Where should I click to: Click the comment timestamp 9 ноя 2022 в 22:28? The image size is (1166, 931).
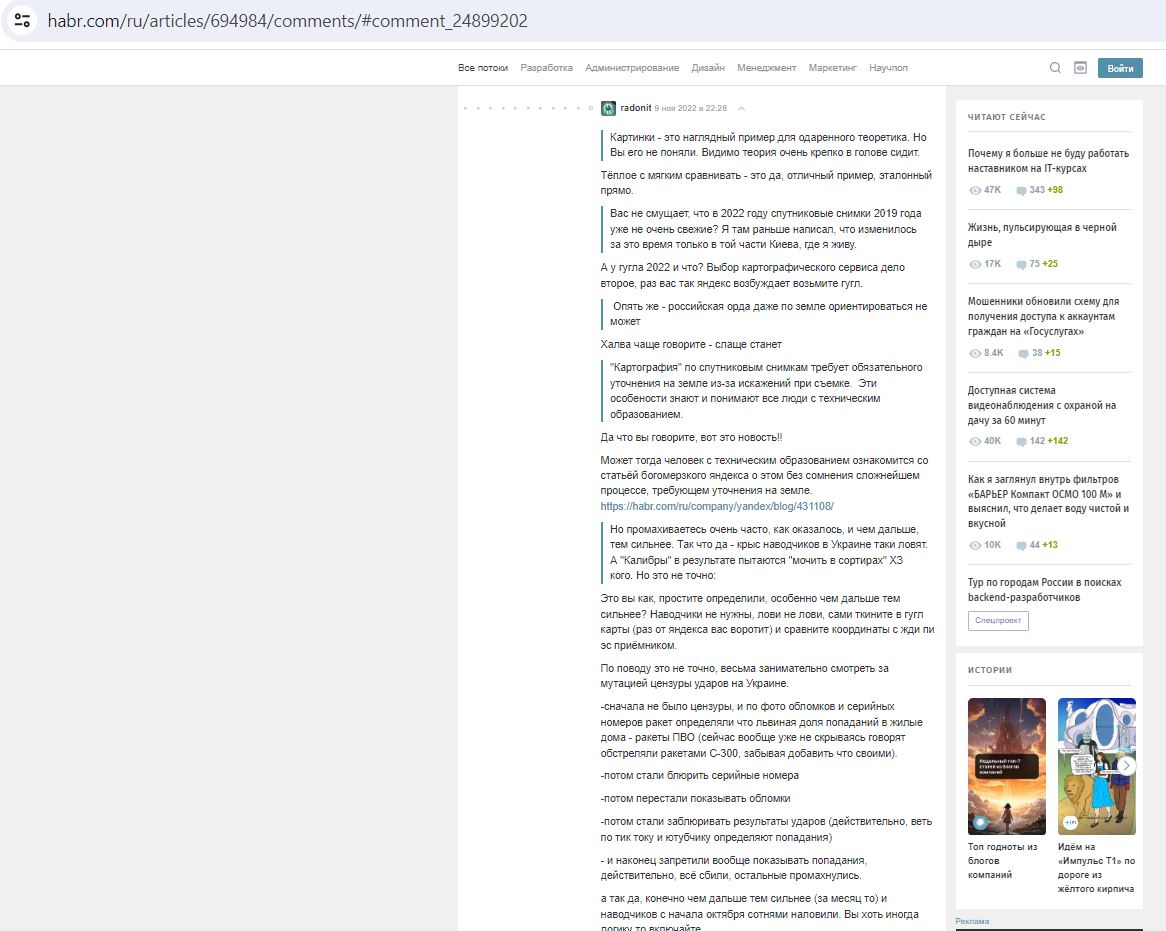tap(691, 109)
